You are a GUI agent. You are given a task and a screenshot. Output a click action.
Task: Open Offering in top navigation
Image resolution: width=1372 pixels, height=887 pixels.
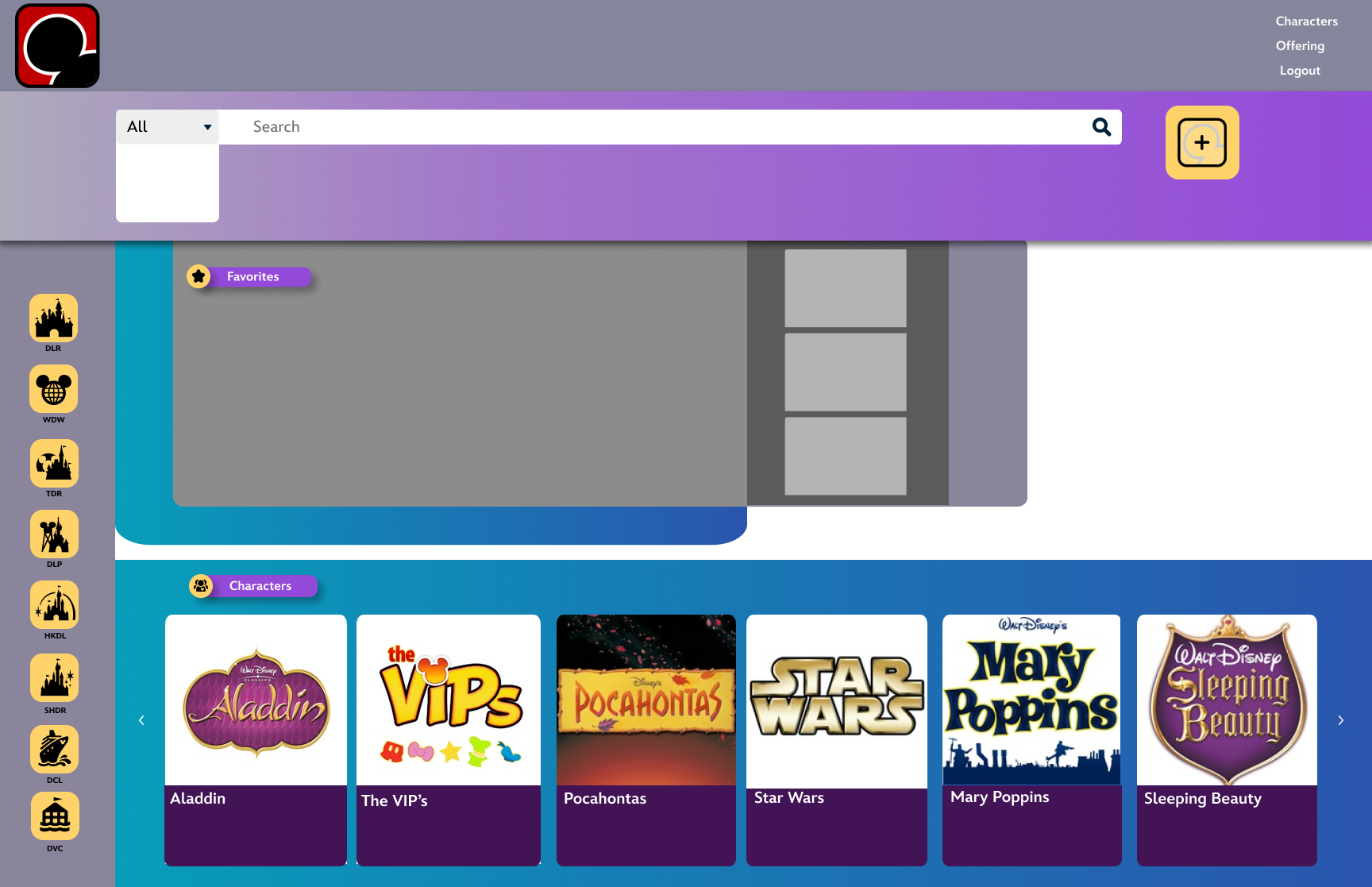[1300, 46]
